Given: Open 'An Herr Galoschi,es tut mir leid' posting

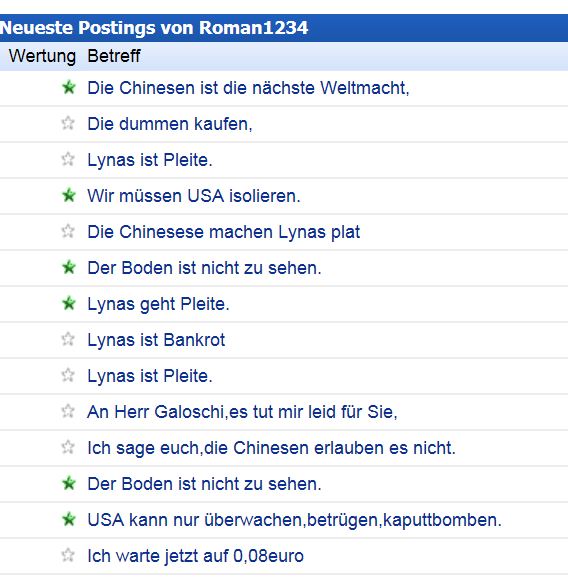Looking at the screenshot, I should (x=242, y=412).
